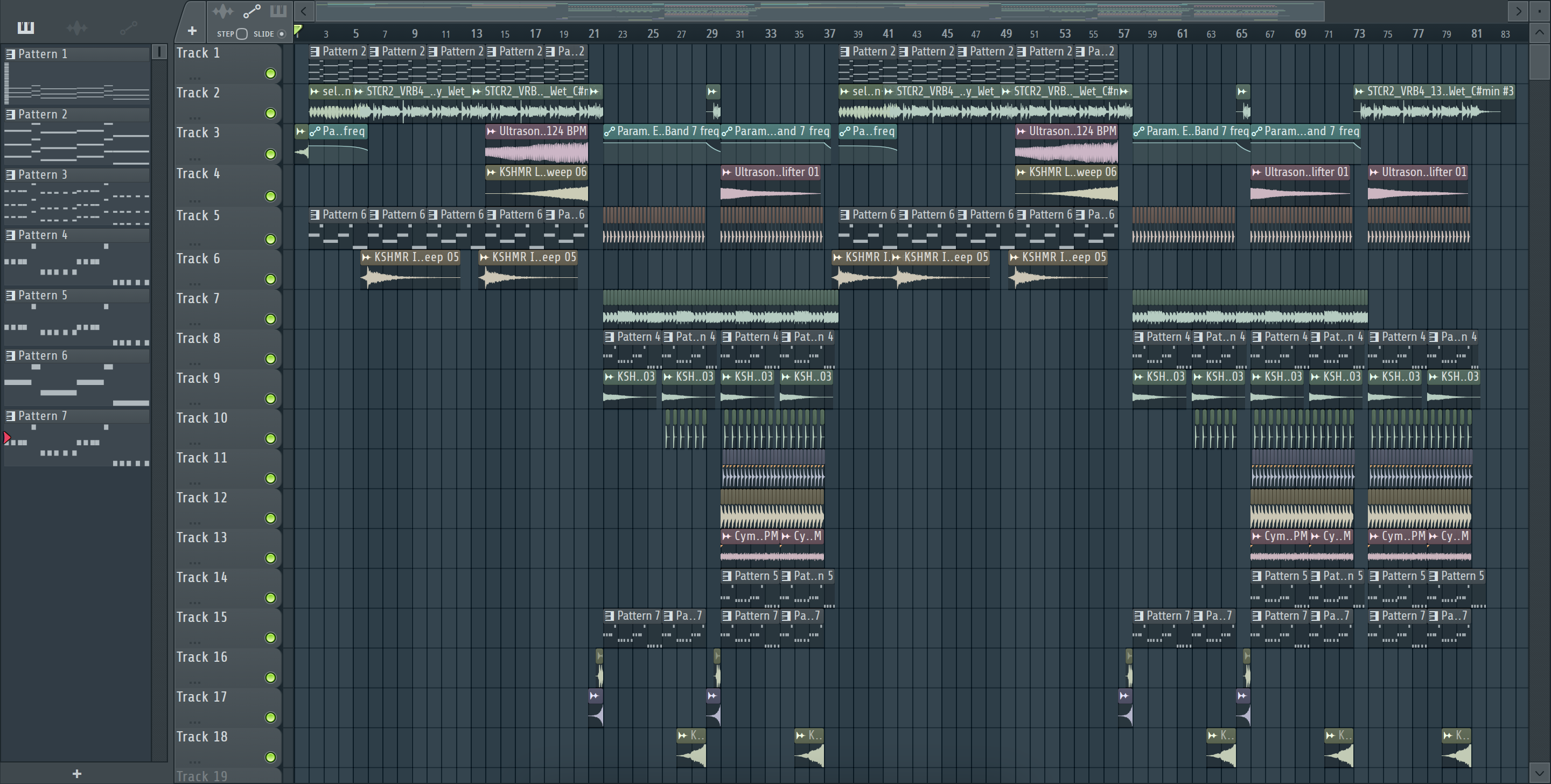Viewport: 1551px width, 784px height.
Task: Open menu of first Cym..PM clip on Track 13
Action: [726, 536]
